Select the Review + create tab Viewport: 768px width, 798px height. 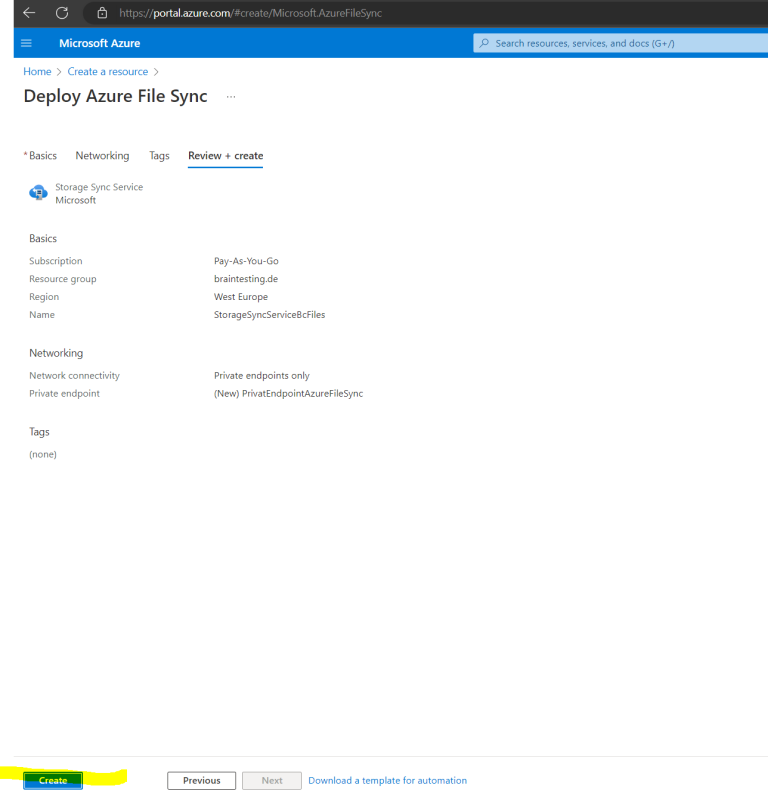225,156
